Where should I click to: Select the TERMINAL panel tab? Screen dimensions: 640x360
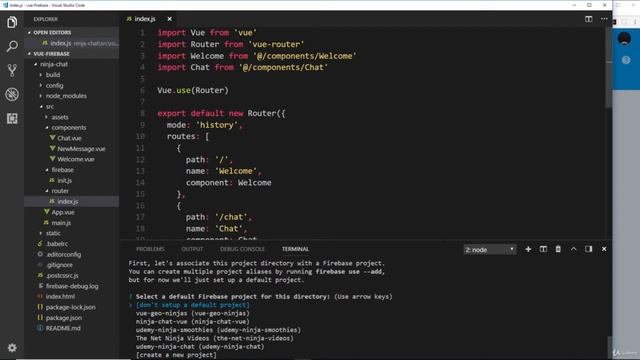[295, 249]
